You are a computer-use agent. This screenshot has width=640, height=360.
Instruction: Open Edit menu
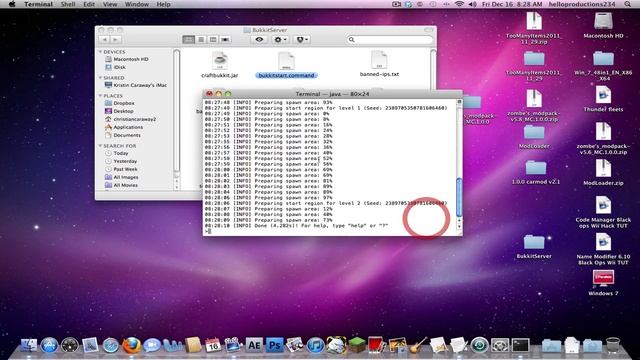[89, 4]
